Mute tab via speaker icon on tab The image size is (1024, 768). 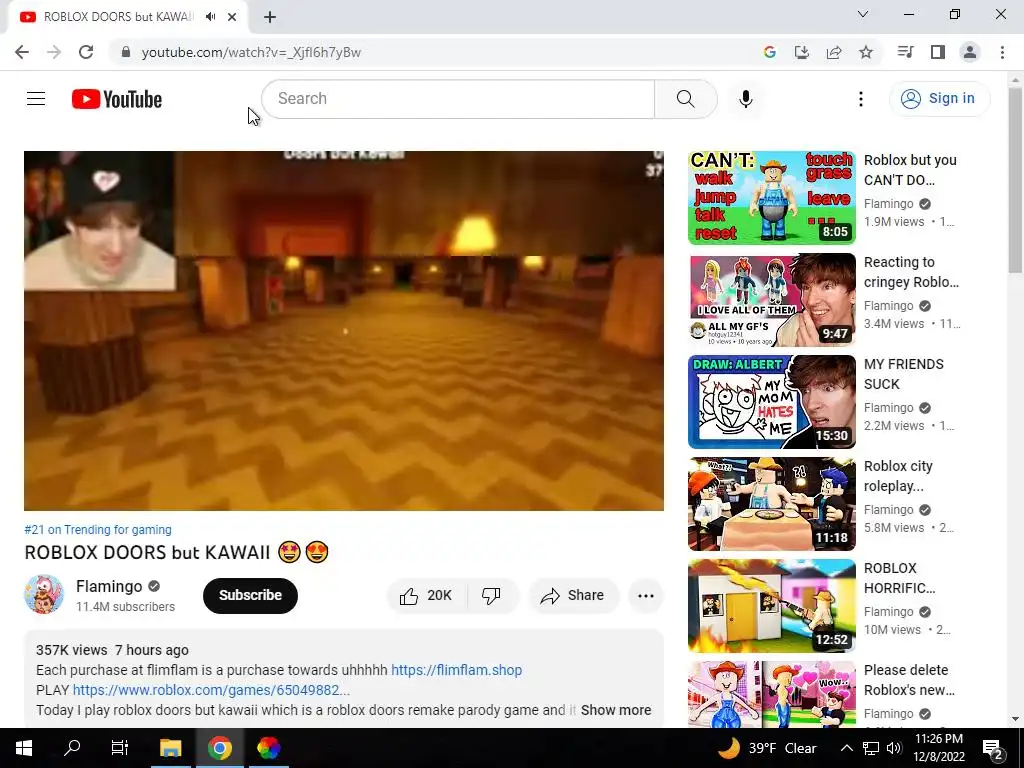210,17
